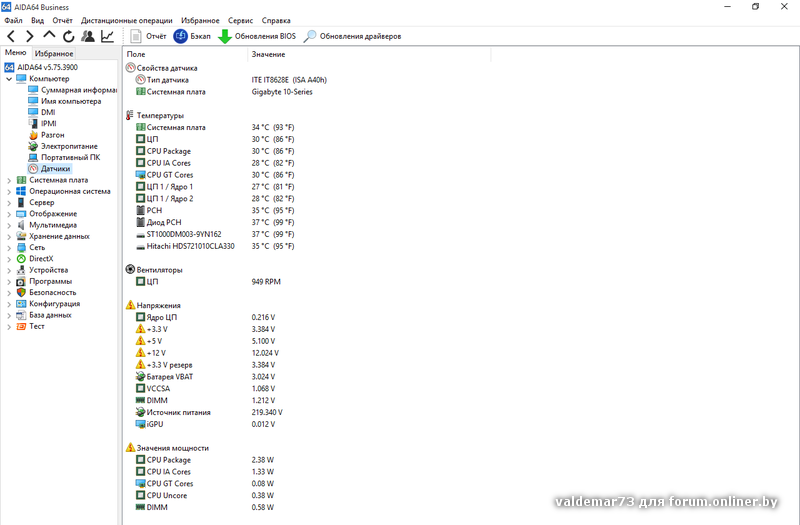The image size is (800, 525).
Task: Select Суммарная информация tree item
Action: (x=72, y=90)
